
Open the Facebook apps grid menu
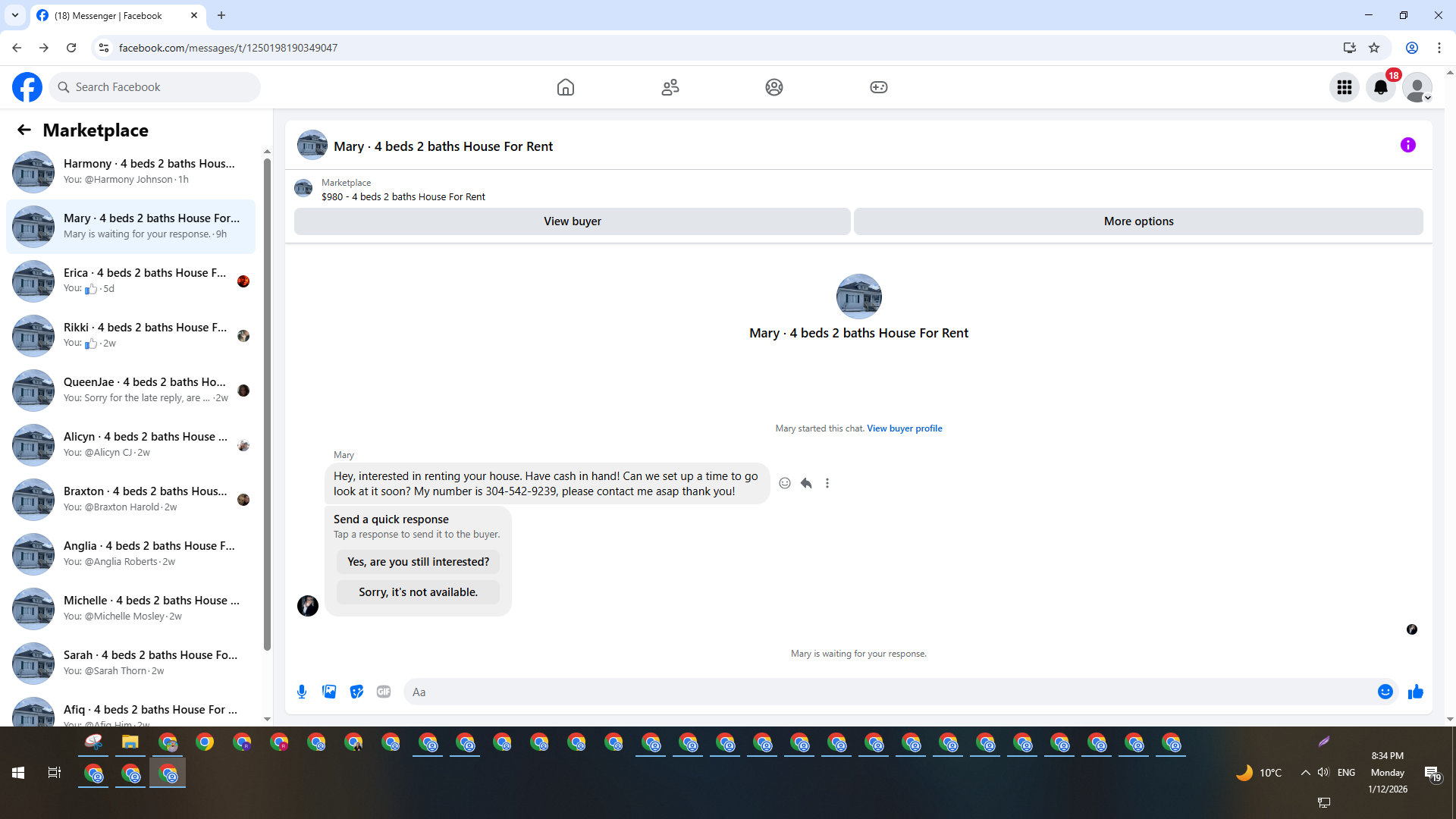[1345, 87]
